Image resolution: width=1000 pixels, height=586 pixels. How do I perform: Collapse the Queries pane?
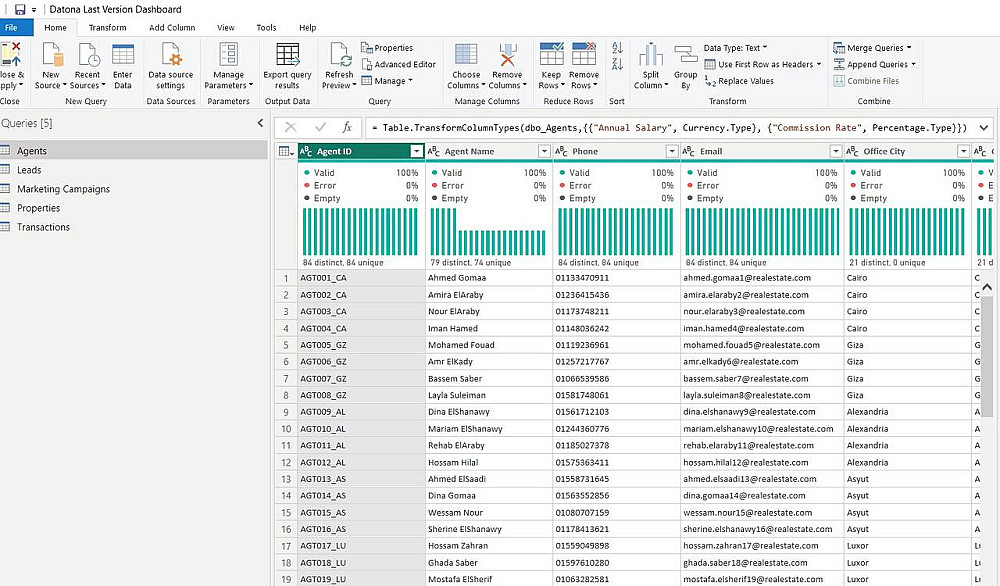(260, 123)
